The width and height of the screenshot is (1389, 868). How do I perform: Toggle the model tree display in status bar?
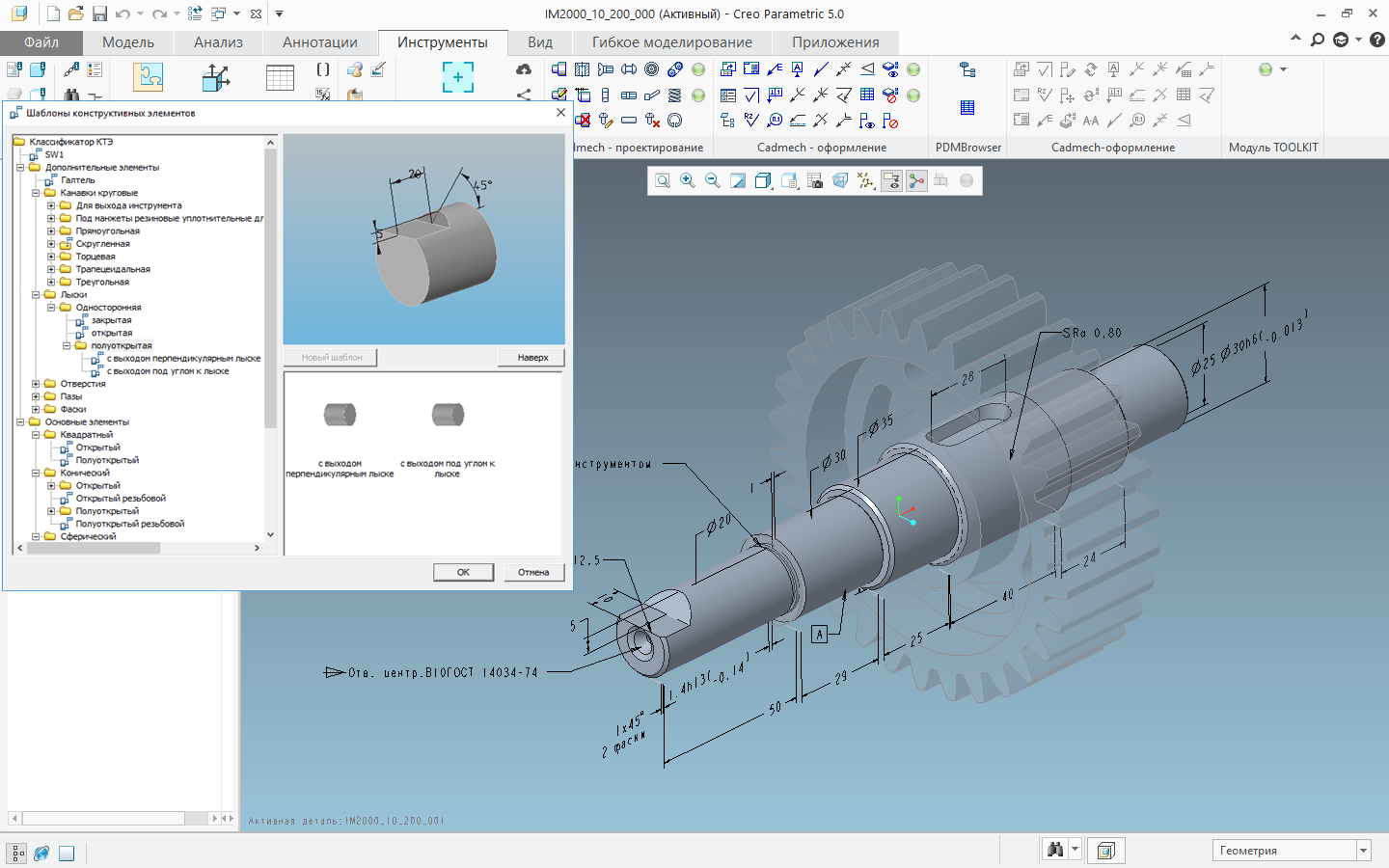pos(17,853)
